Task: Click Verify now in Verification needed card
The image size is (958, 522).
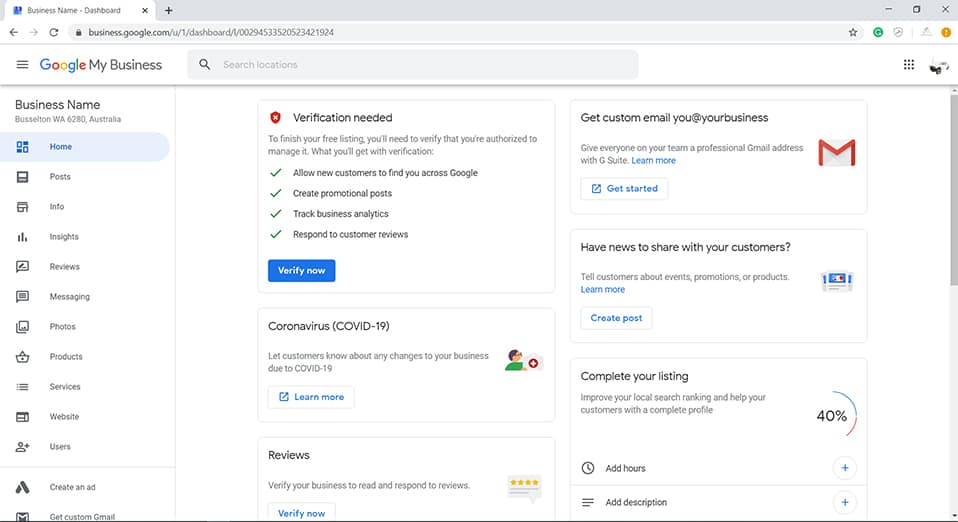Action: click(x=301, y=270)
